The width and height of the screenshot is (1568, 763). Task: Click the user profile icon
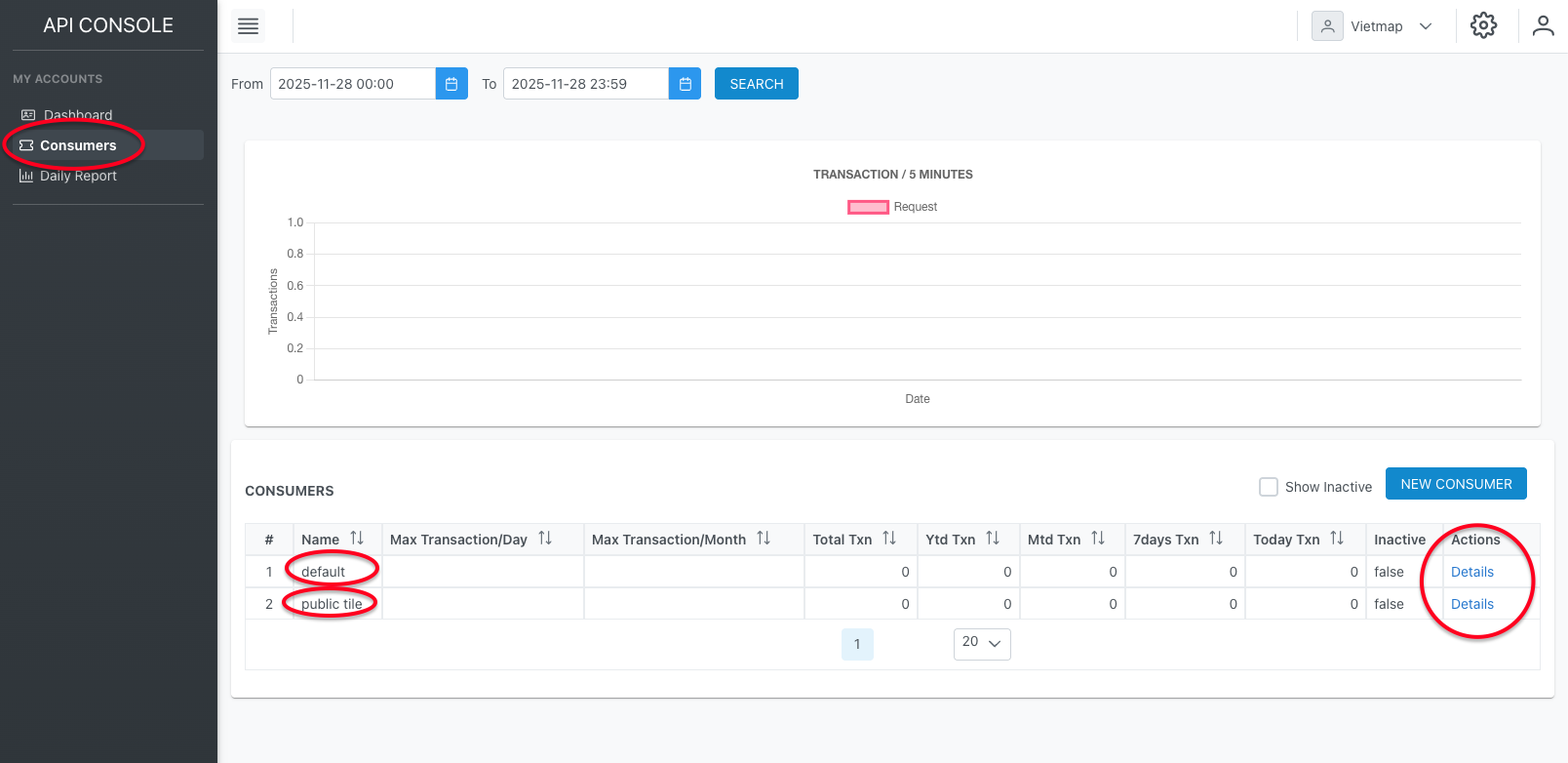click(x=1543, y=25)
